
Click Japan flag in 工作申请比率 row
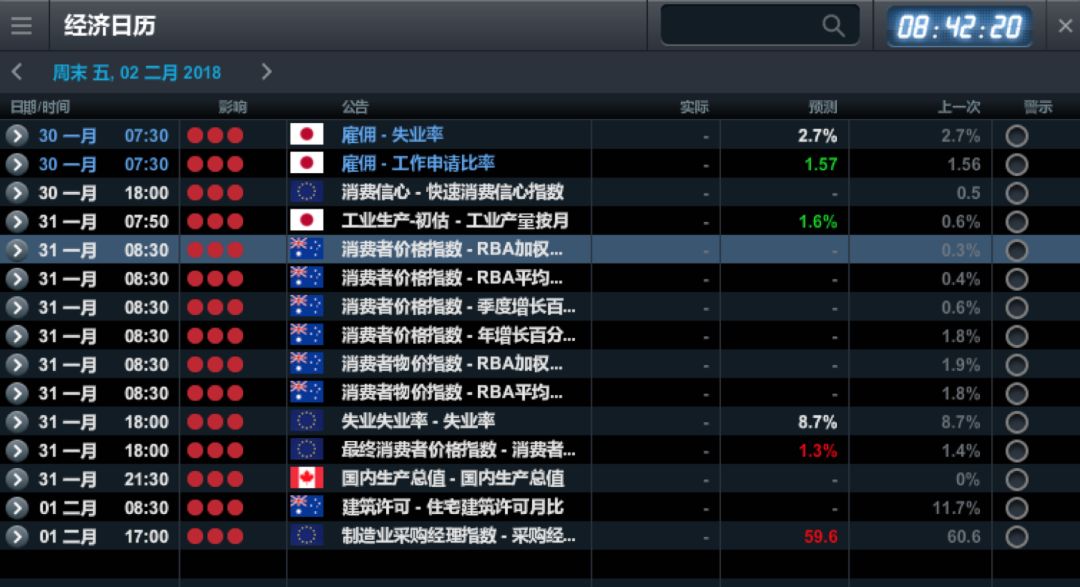[x=307, y=163]
